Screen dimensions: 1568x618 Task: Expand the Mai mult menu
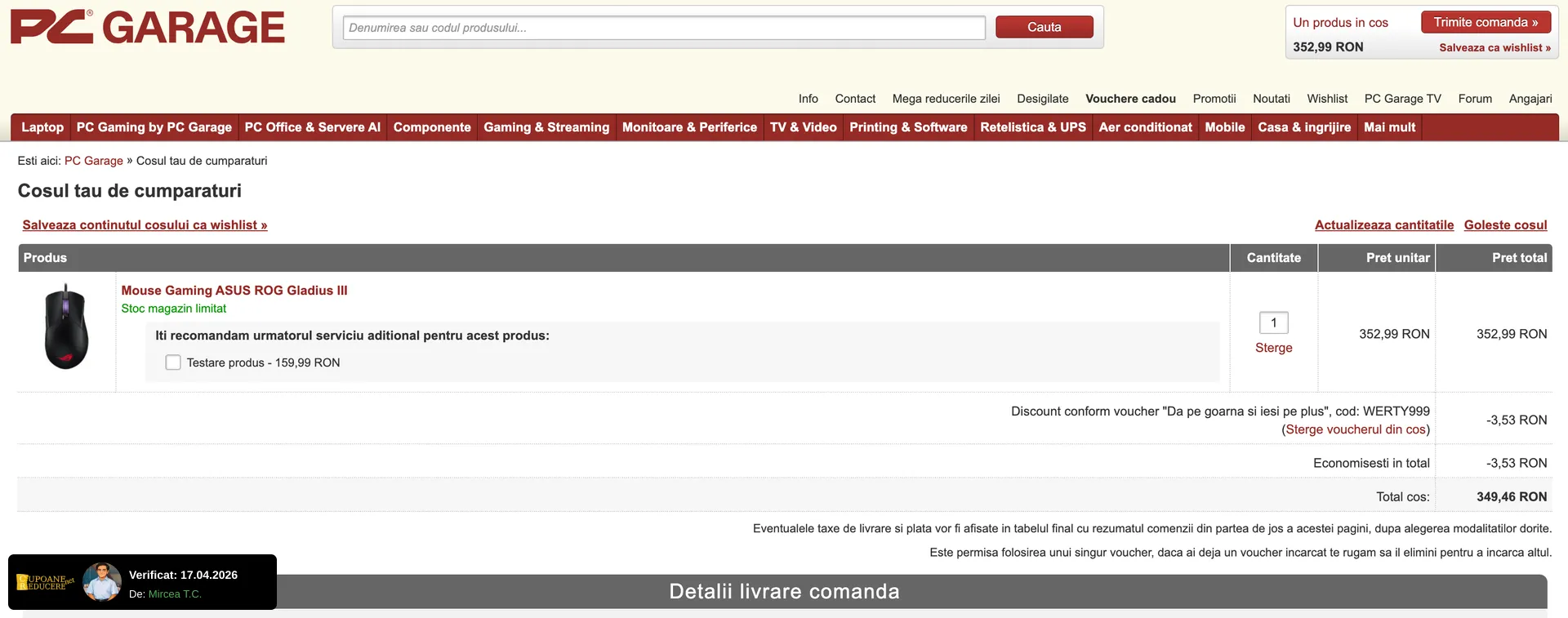[x=1389, y=127]
